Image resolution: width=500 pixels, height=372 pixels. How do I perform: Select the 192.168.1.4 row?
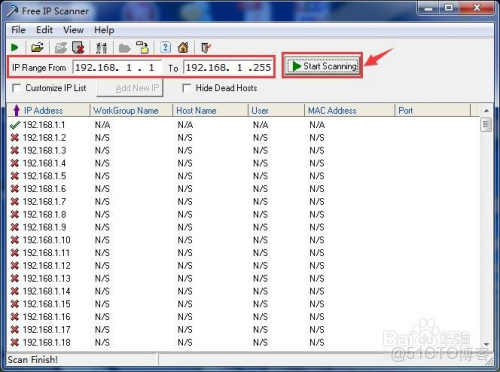pos(243,163)
